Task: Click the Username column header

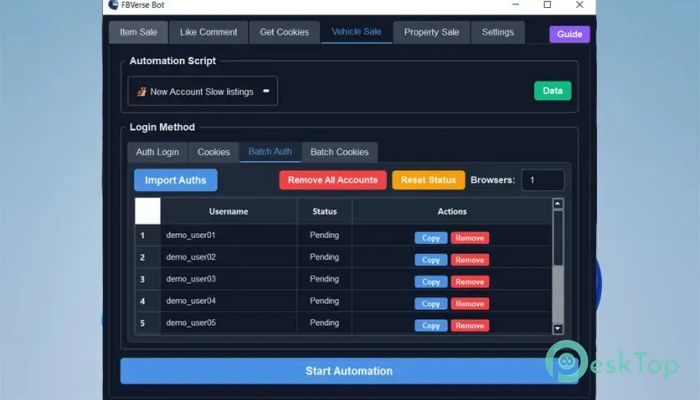Action: pos(229,211)
